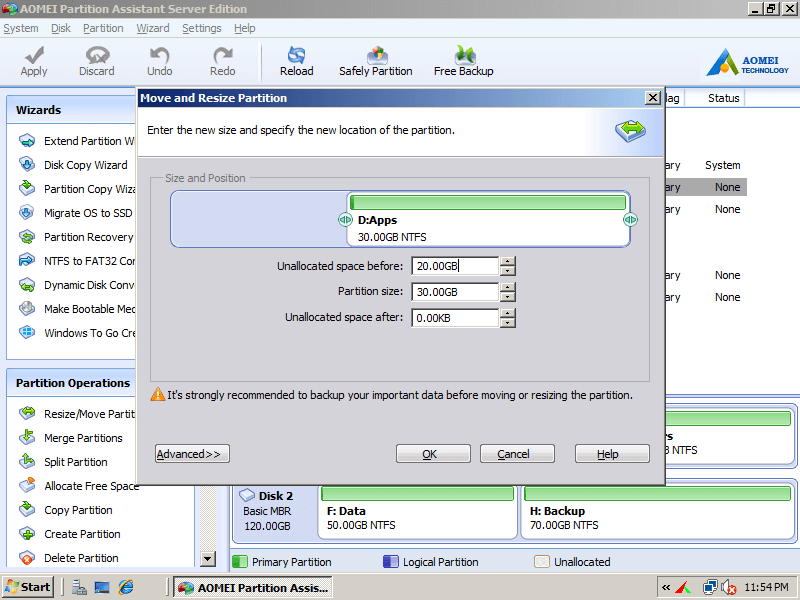Click the AOMEI Partition Assistant taskbar button
This screenshot has width=800, height=600.
click(x=253, y=587)
